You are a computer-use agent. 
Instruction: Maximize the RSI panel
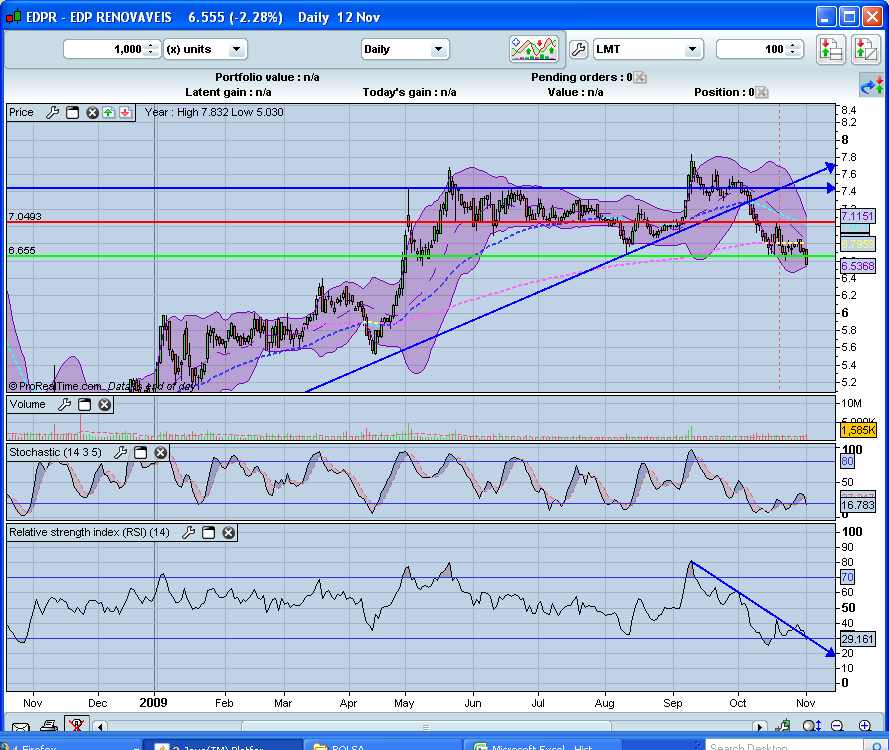click(209, 532)
